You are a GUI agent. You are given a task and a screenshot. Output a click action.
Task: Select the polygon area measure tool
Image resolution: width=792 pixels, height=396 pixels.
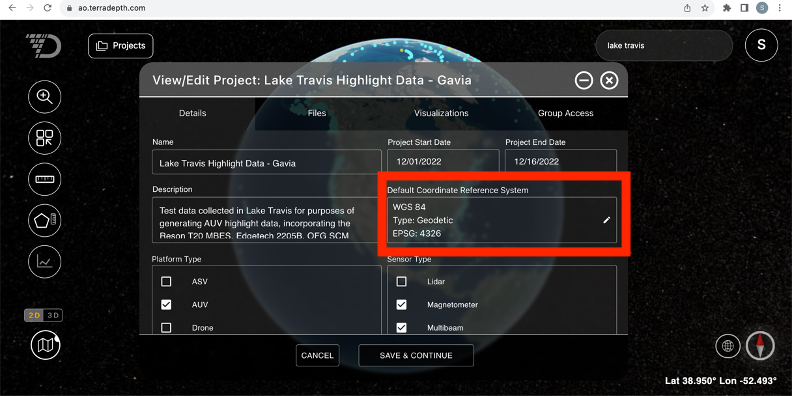(44, 221)
